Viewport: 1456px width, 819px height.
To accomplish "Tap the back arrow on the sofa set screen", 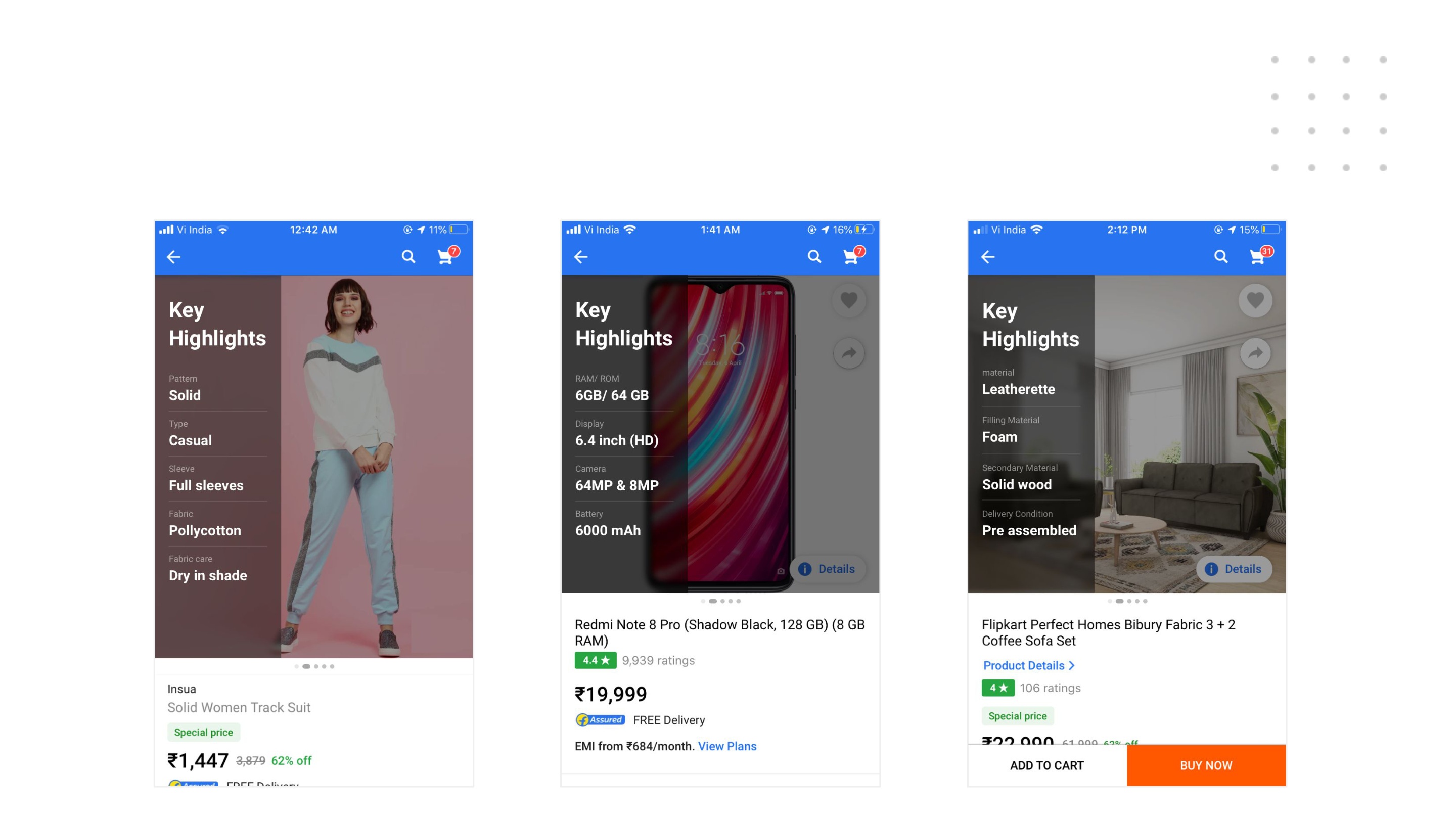I will pos(987,257).
